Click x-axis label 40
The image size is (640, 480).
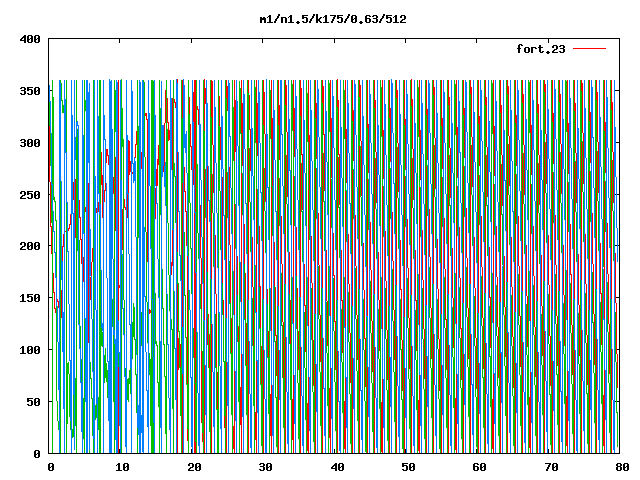tap(337, 467)
